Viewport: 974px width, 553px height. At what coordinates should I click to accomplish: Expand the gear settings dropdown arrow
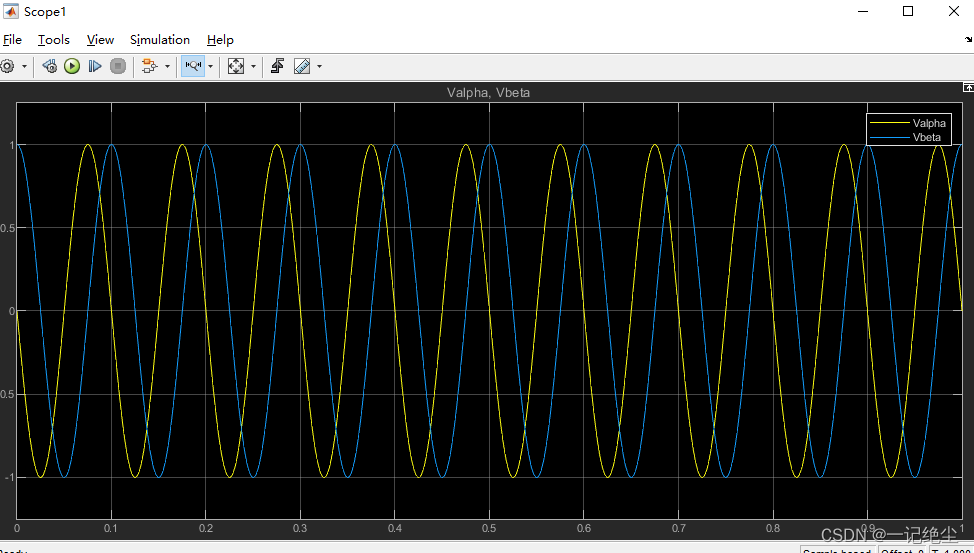(24, 66)
